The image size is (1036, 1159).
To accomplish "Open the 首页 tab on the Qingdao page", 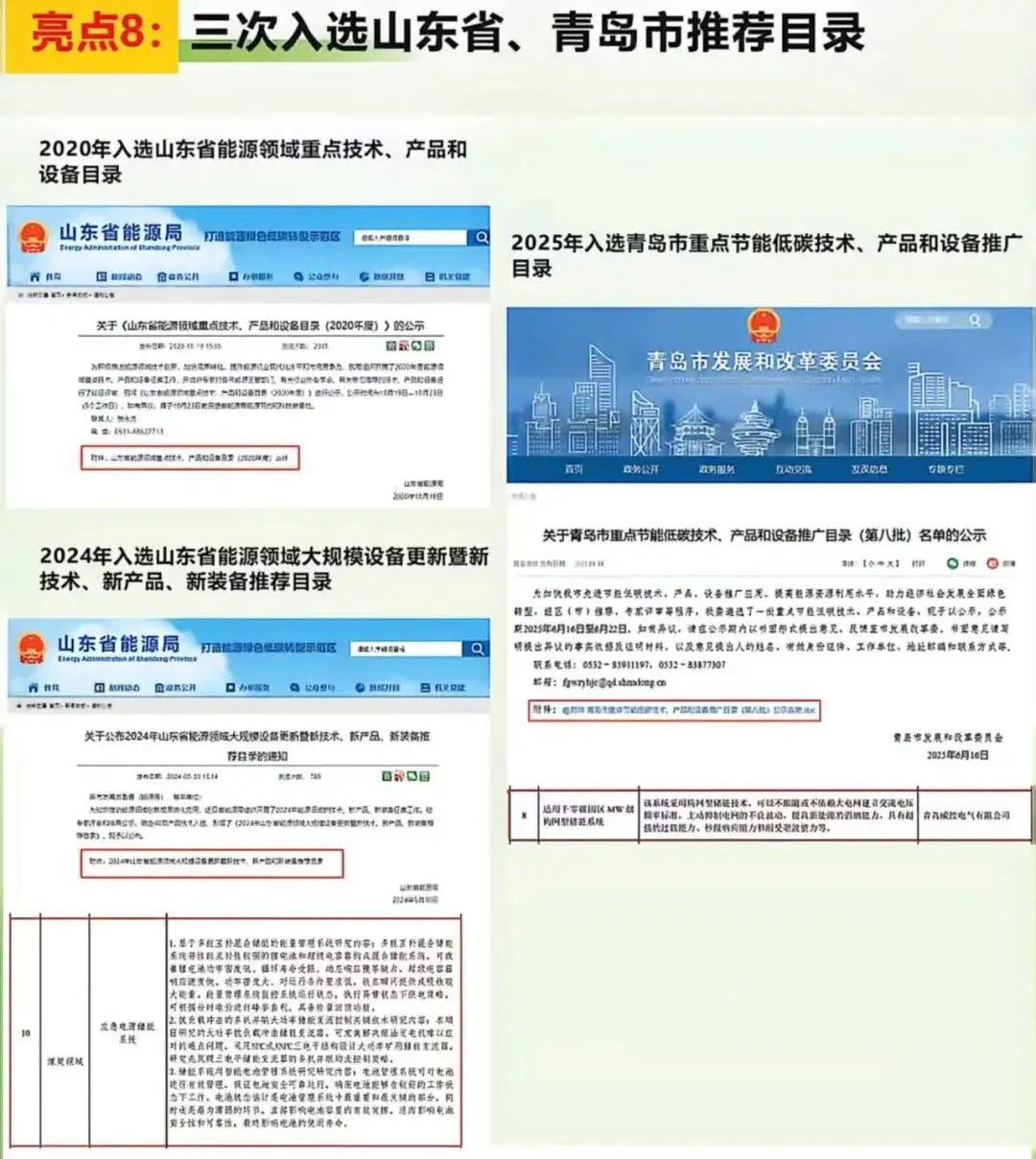I will click(x=574, y=469).
